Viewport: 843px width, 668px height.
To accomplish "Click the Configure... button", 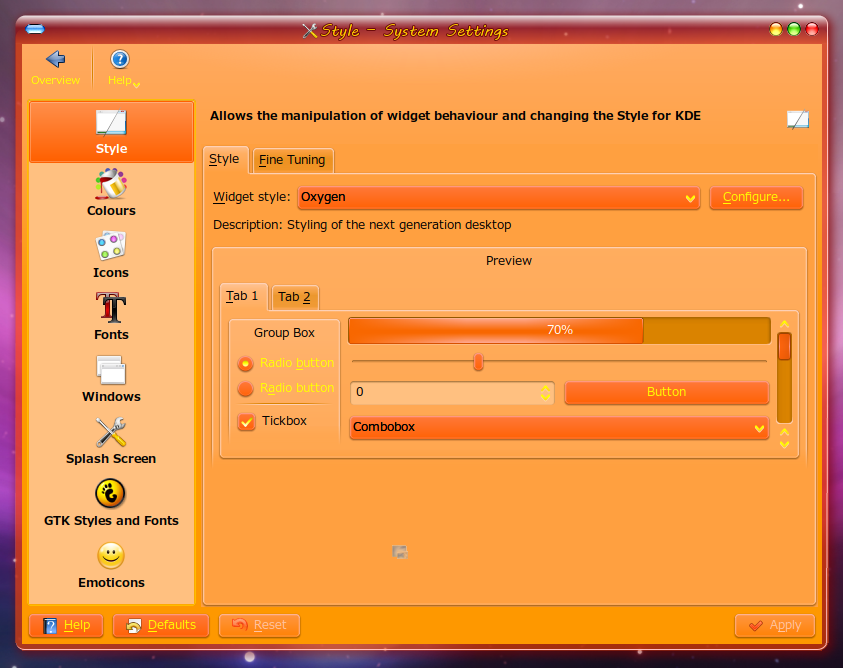I will click(756, 197).
